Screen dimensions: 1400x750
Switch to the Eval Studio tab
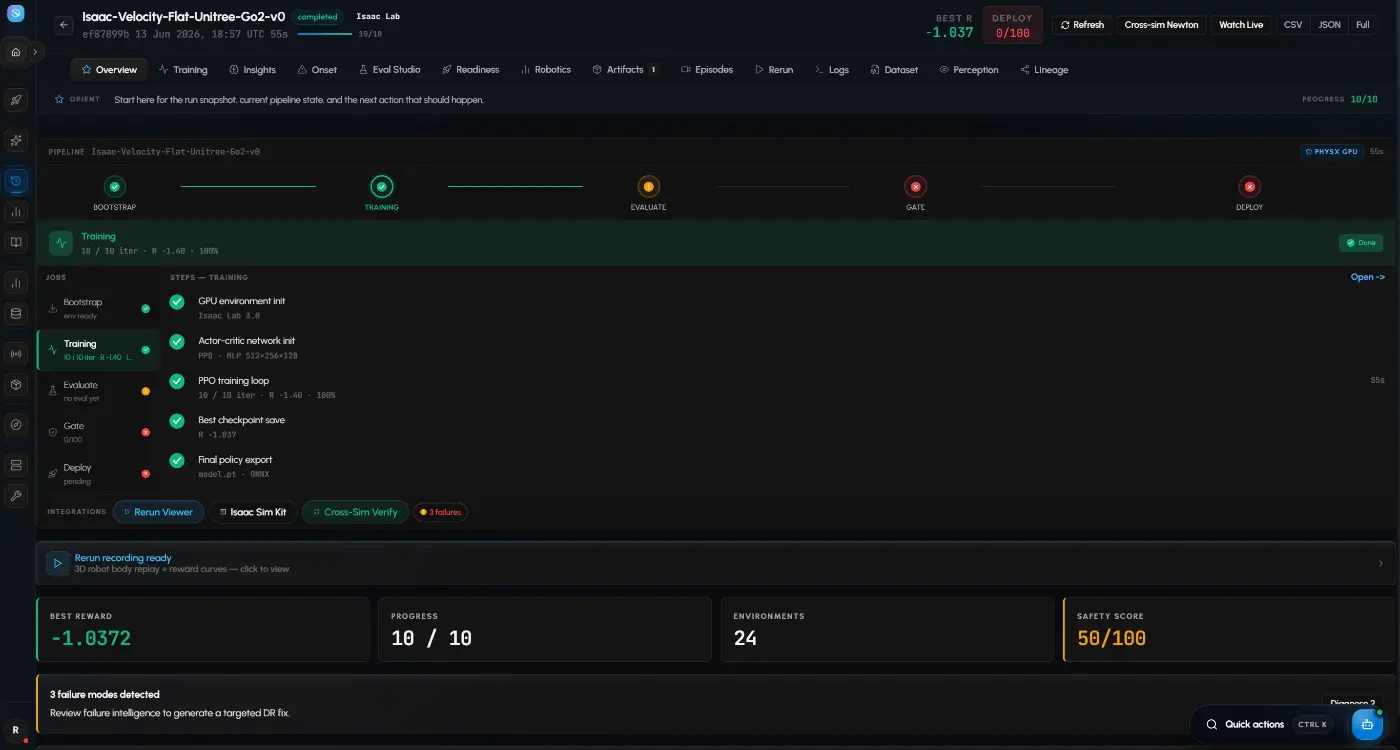(x=389, y=70)
